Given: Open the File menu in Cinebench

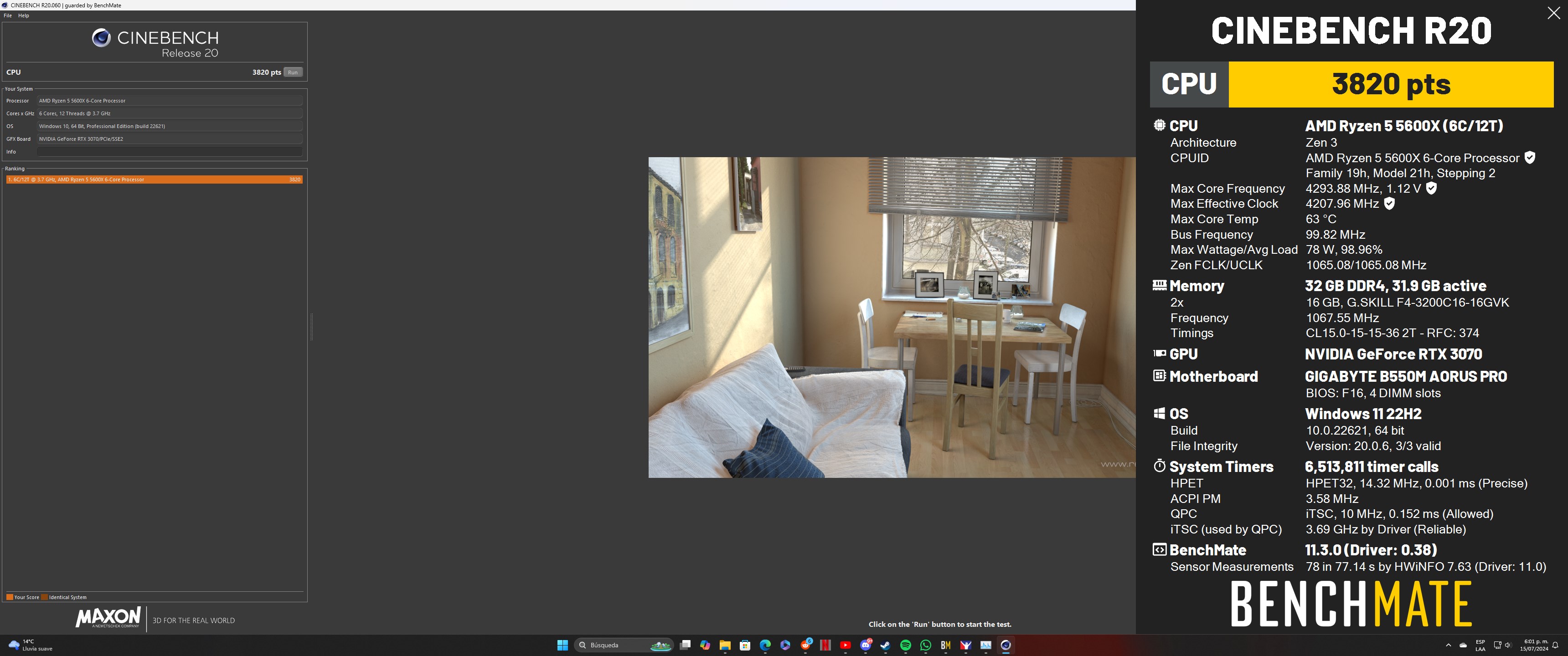Looking at the screenshot, I should [x=7, y=16].
